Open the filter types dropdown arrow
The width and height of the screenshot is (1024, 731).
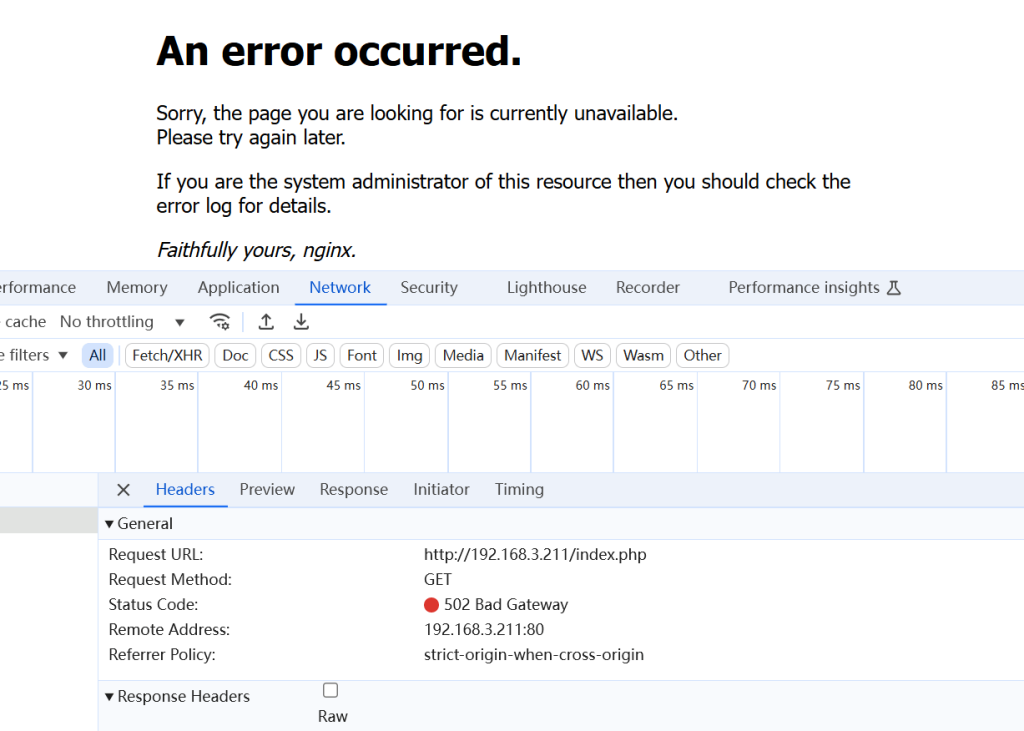pyautogui.click(x=61, y=355)
